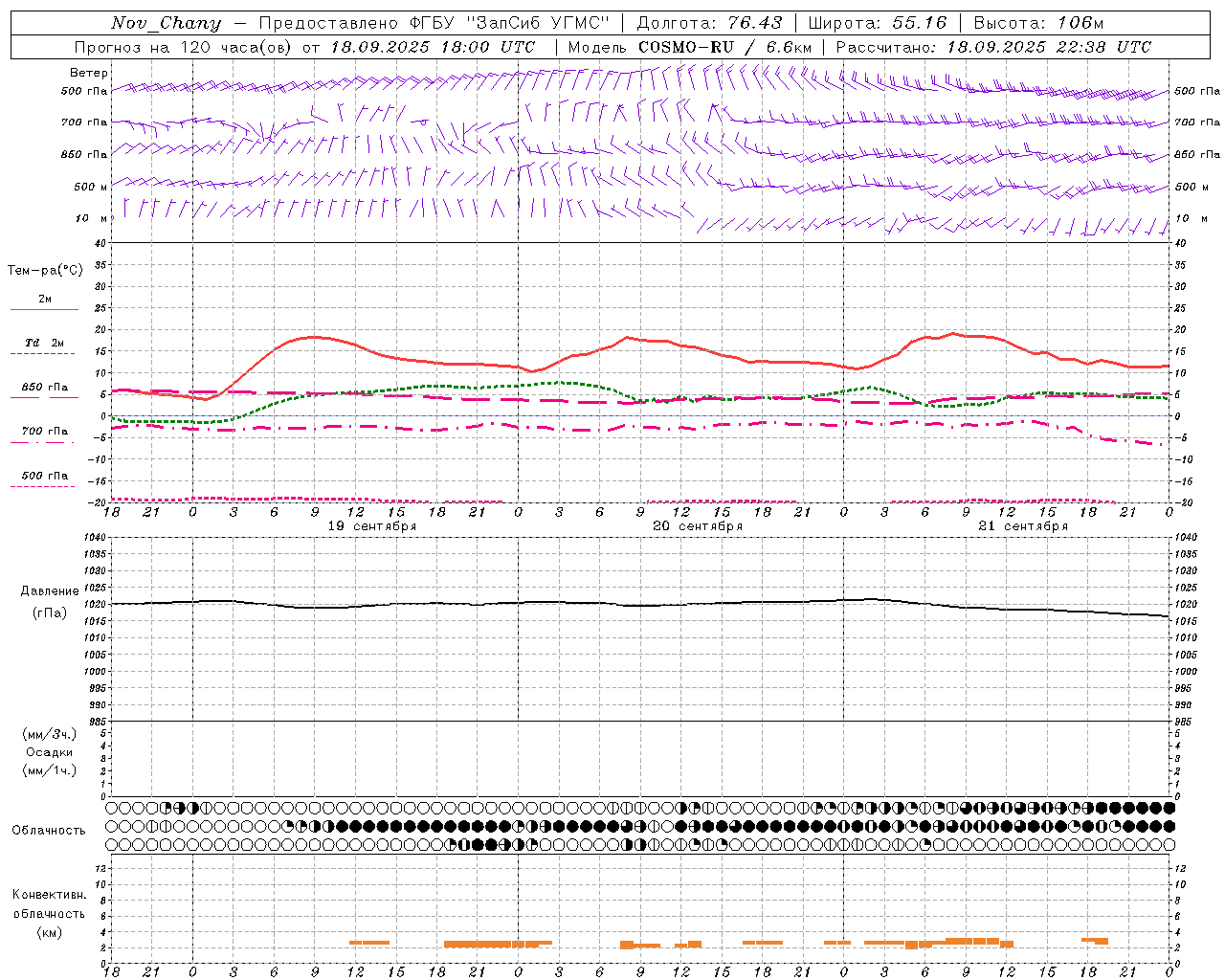1225x980 pixels.
Task: Click the forecast start time '18.09.2025 18:00 UTC'
Action: point(433,47)
